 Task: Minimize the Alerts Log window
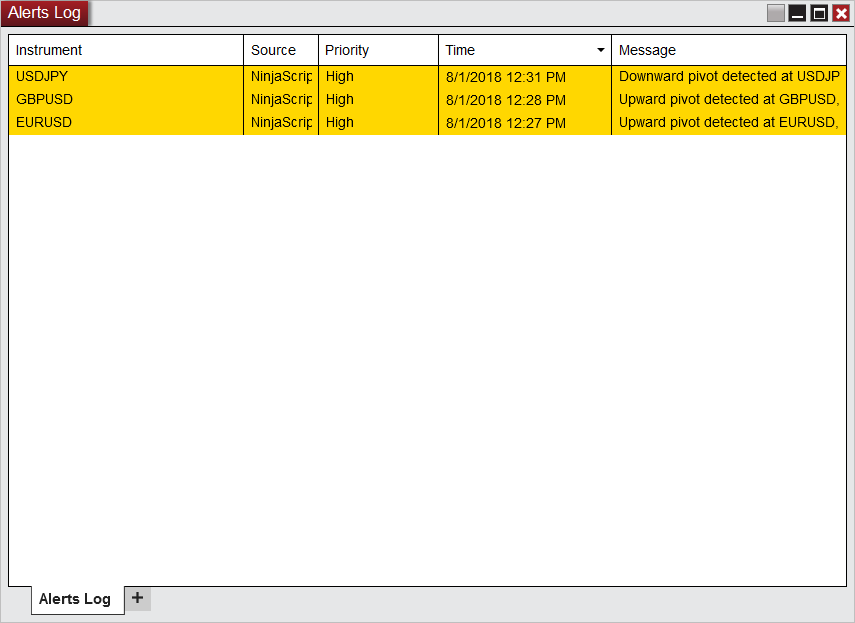tap(797, 13)
